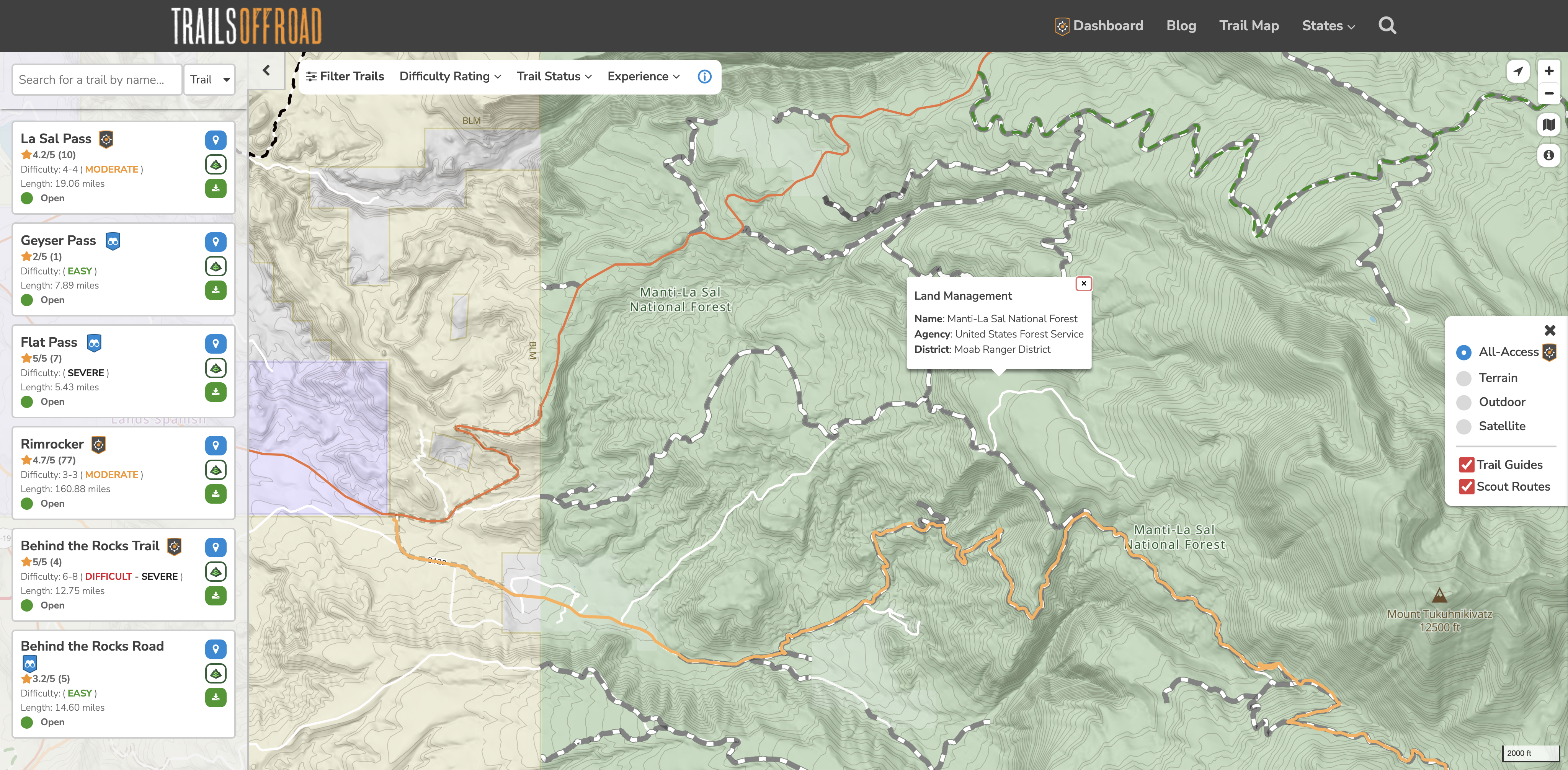Open the La Sal Pass trail title
This screenshot has width=1568, height=770.
tap(56, 139)
